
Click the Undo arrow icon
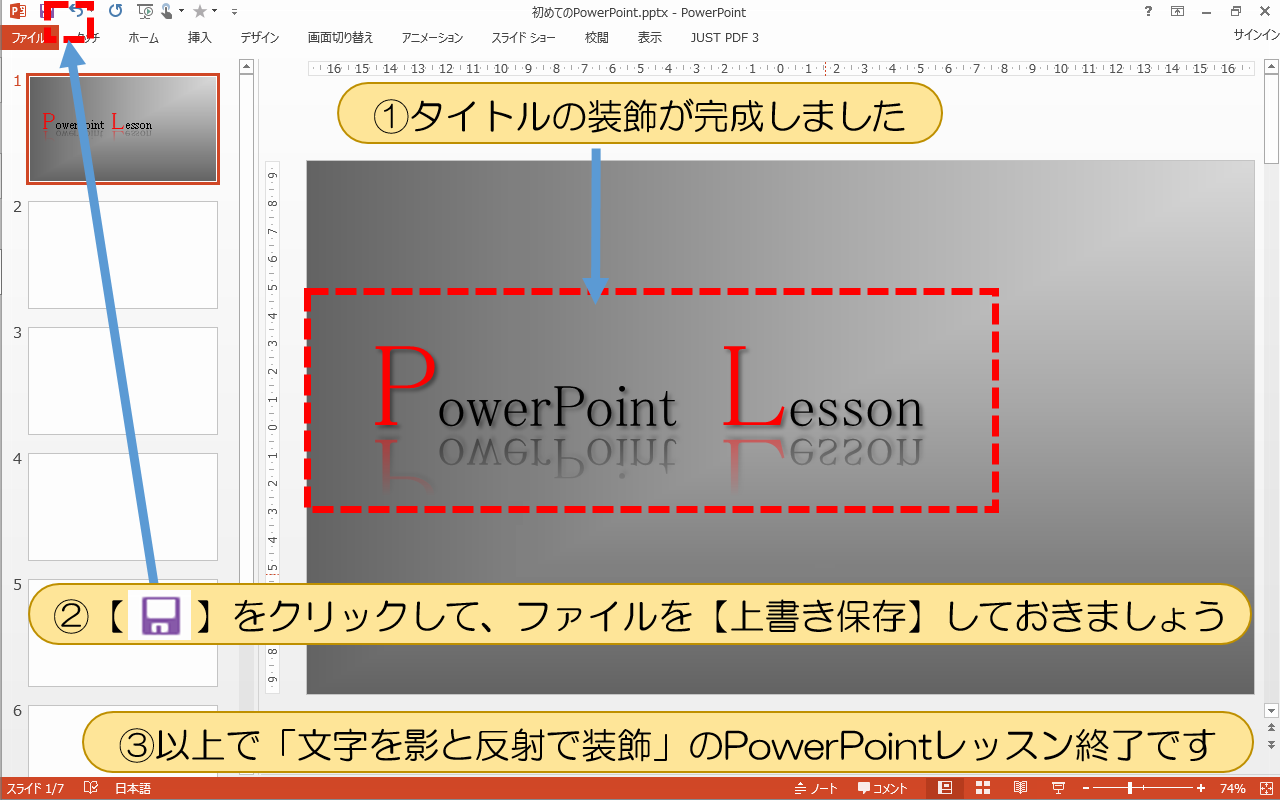point(76,12)
